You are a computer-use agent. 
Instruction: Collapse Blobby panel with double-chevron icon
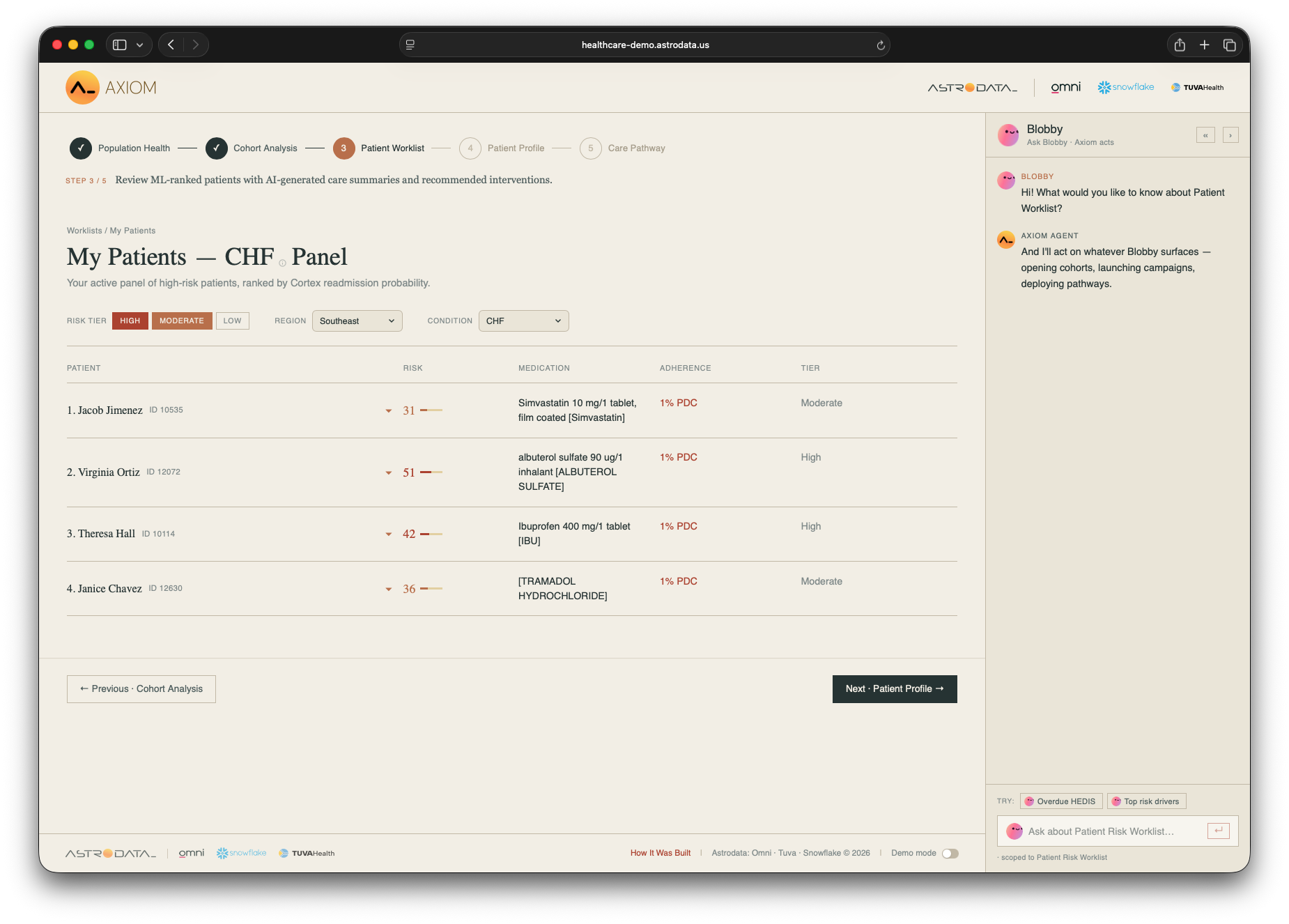(x=1205, y=135)
